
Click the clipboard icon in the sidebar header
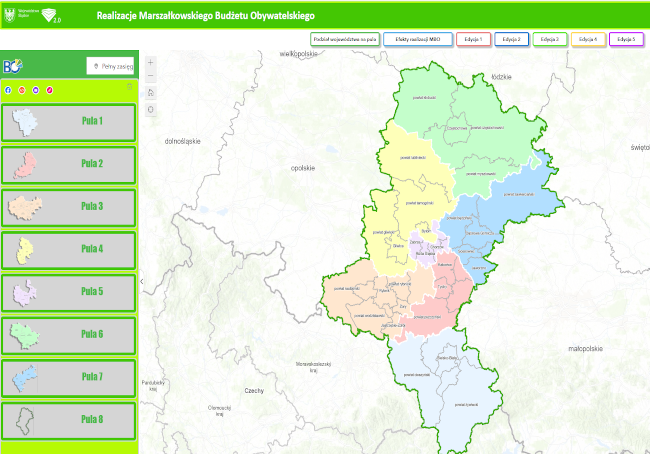tap(128, 86)
